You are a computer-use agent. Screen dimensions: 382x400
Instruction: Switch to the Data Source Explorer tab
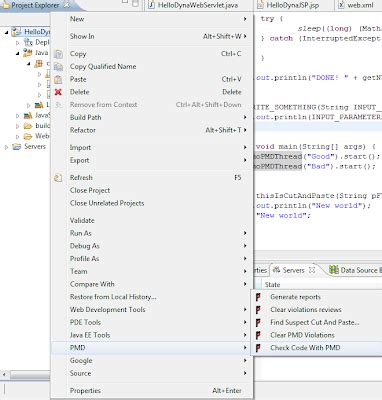355,270
